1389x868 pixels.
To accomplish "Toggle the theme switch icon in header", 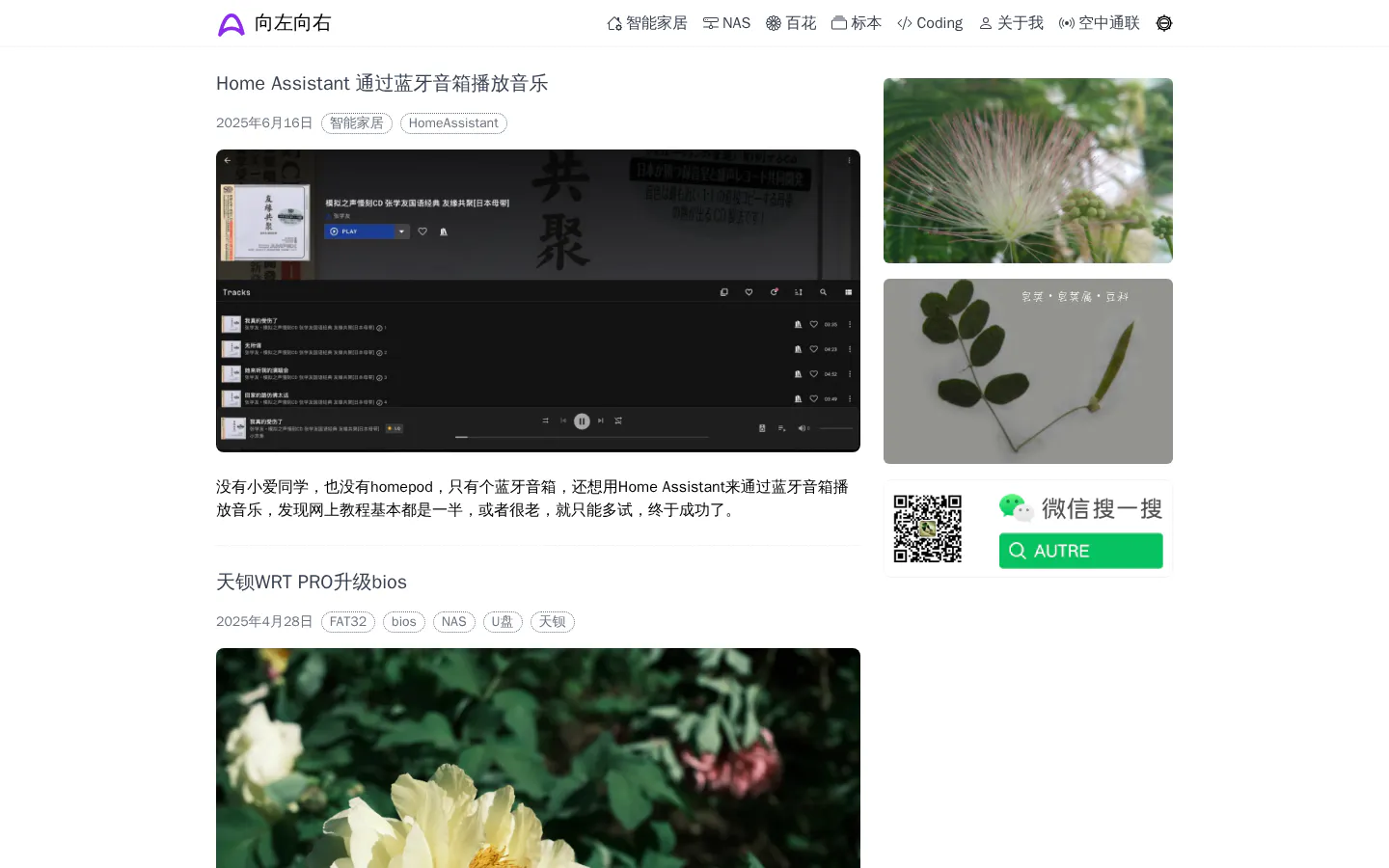I will pyautogui.click(x=1164, y=23).
